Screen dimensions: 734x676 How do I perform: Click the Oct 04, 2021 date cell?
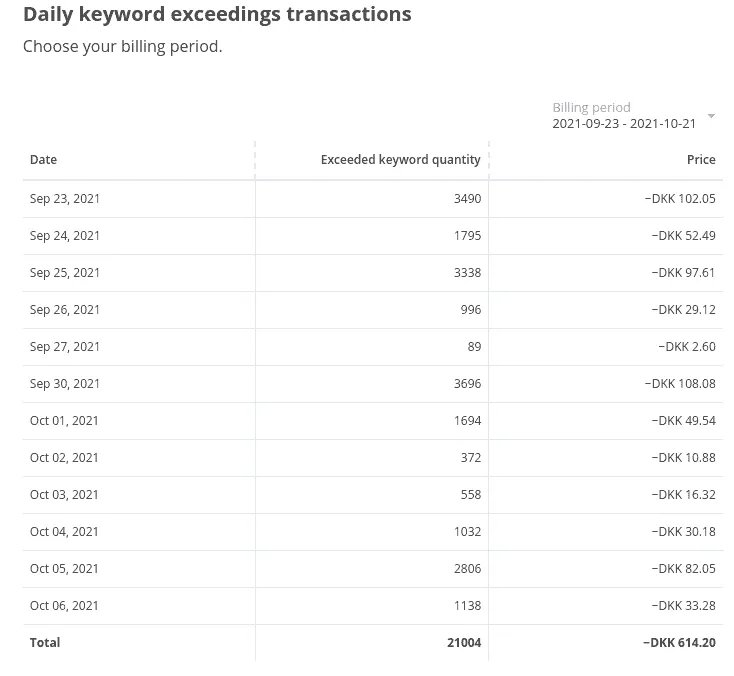64,532
